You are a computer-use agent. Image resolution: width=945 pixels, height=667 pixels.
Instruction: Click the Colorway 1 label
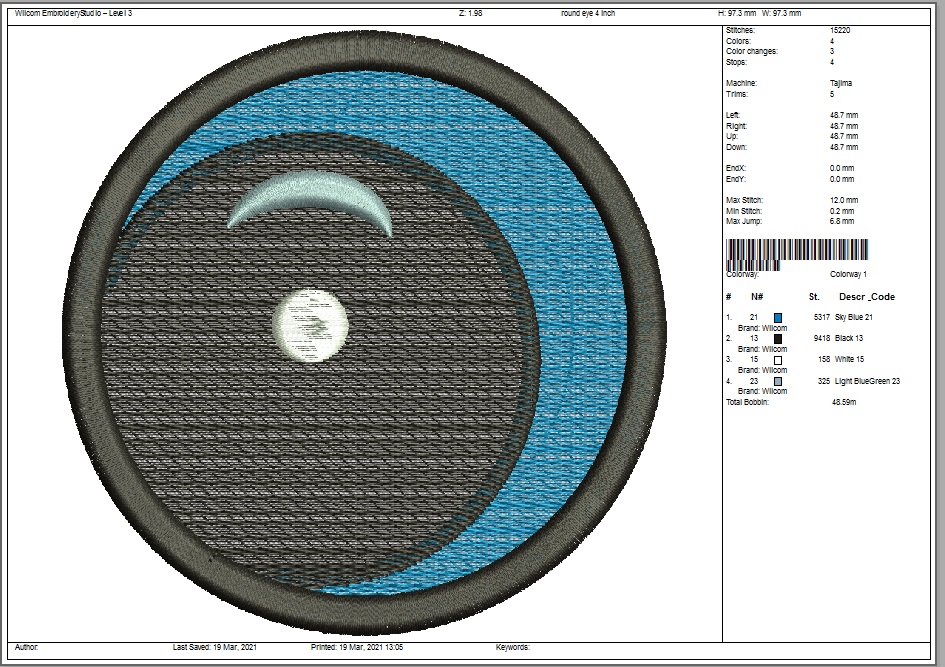[848, 273]
